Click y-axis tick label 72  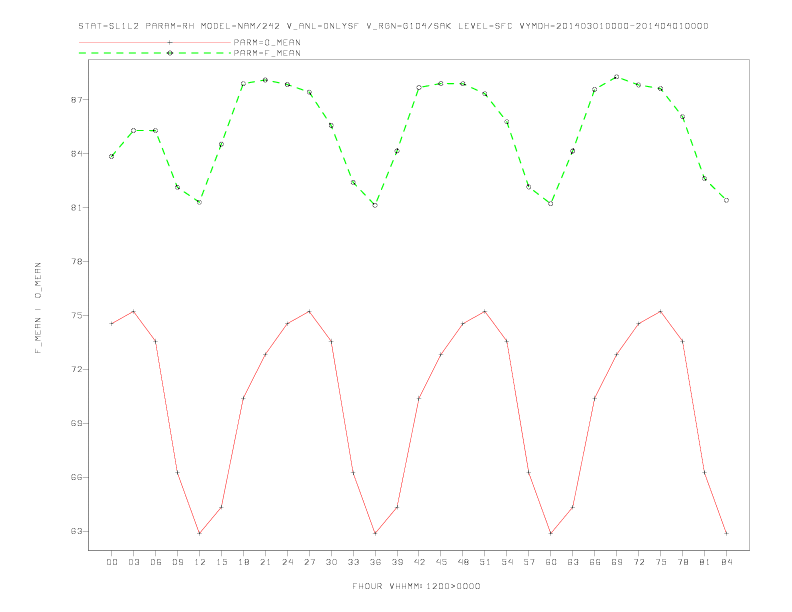pos(76,370)
